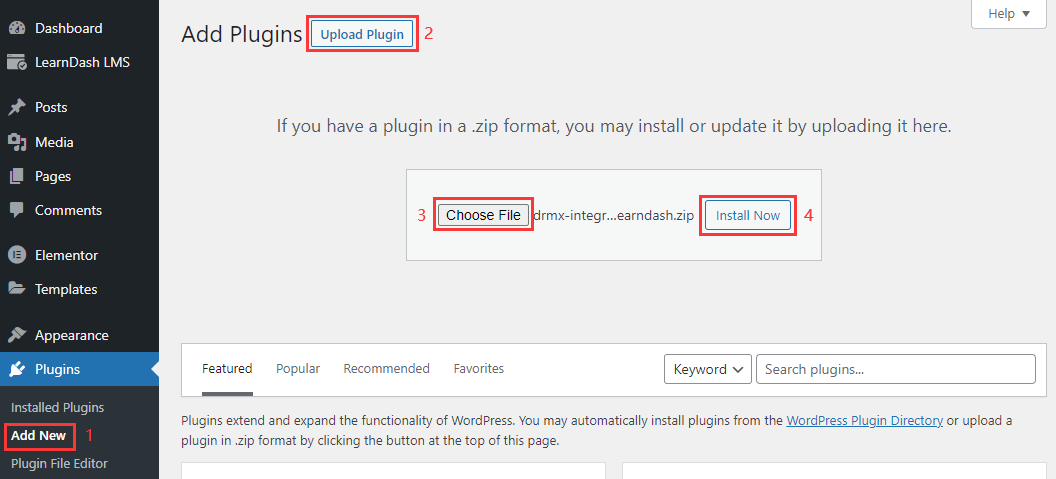Click the LearnDash LMS sidebar icon
1056x479 pixels.
[17, 62]
